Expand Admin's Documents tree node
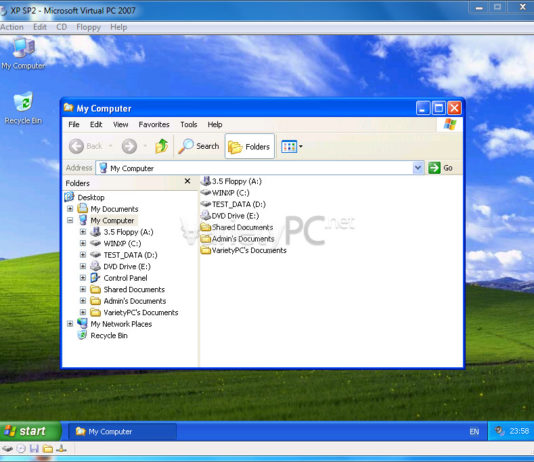 tap(83, 301)
